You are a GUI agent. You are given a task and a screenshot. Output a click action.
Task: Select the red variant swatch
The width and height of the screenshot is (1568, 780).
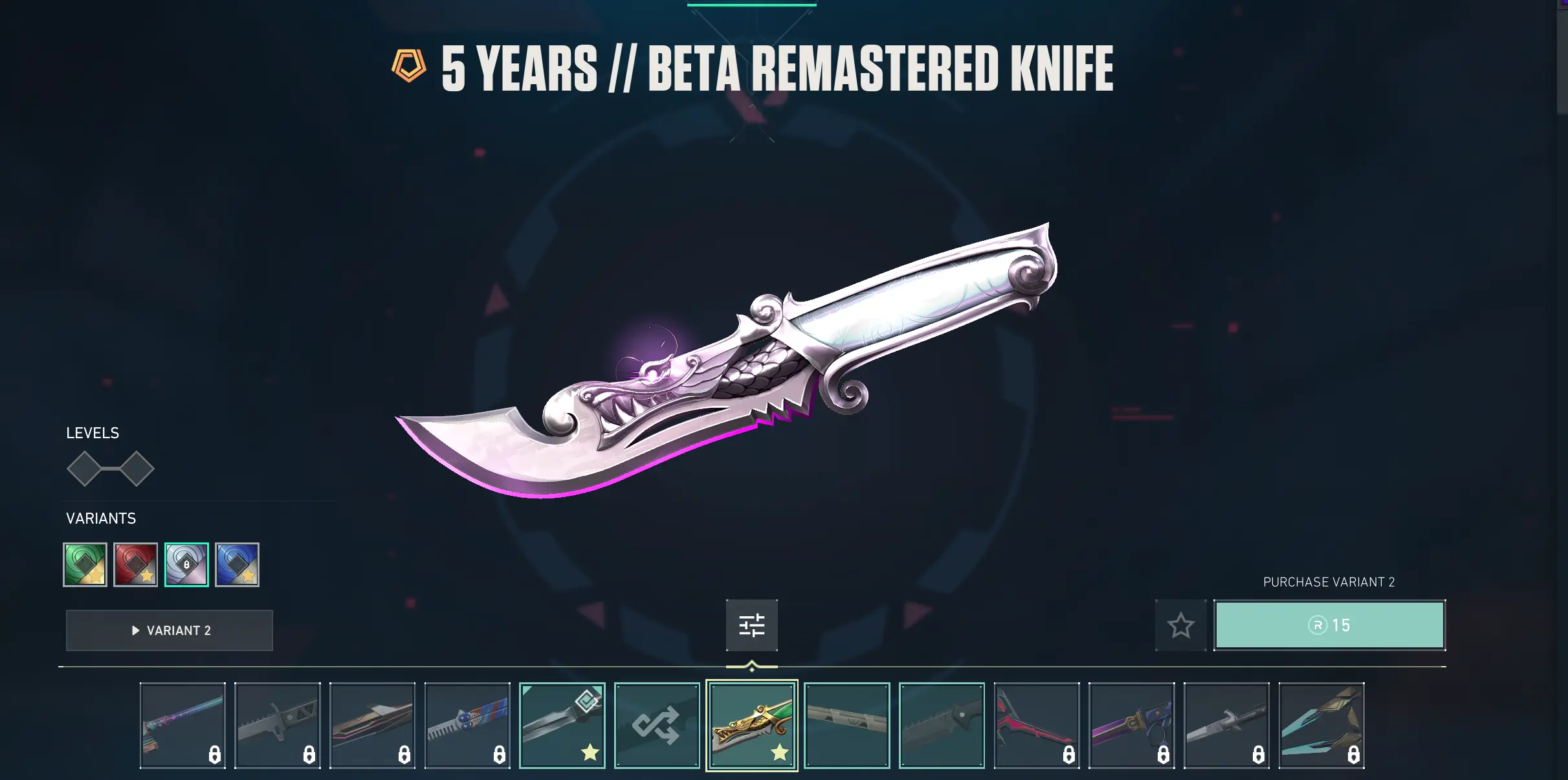coord(135,564)
